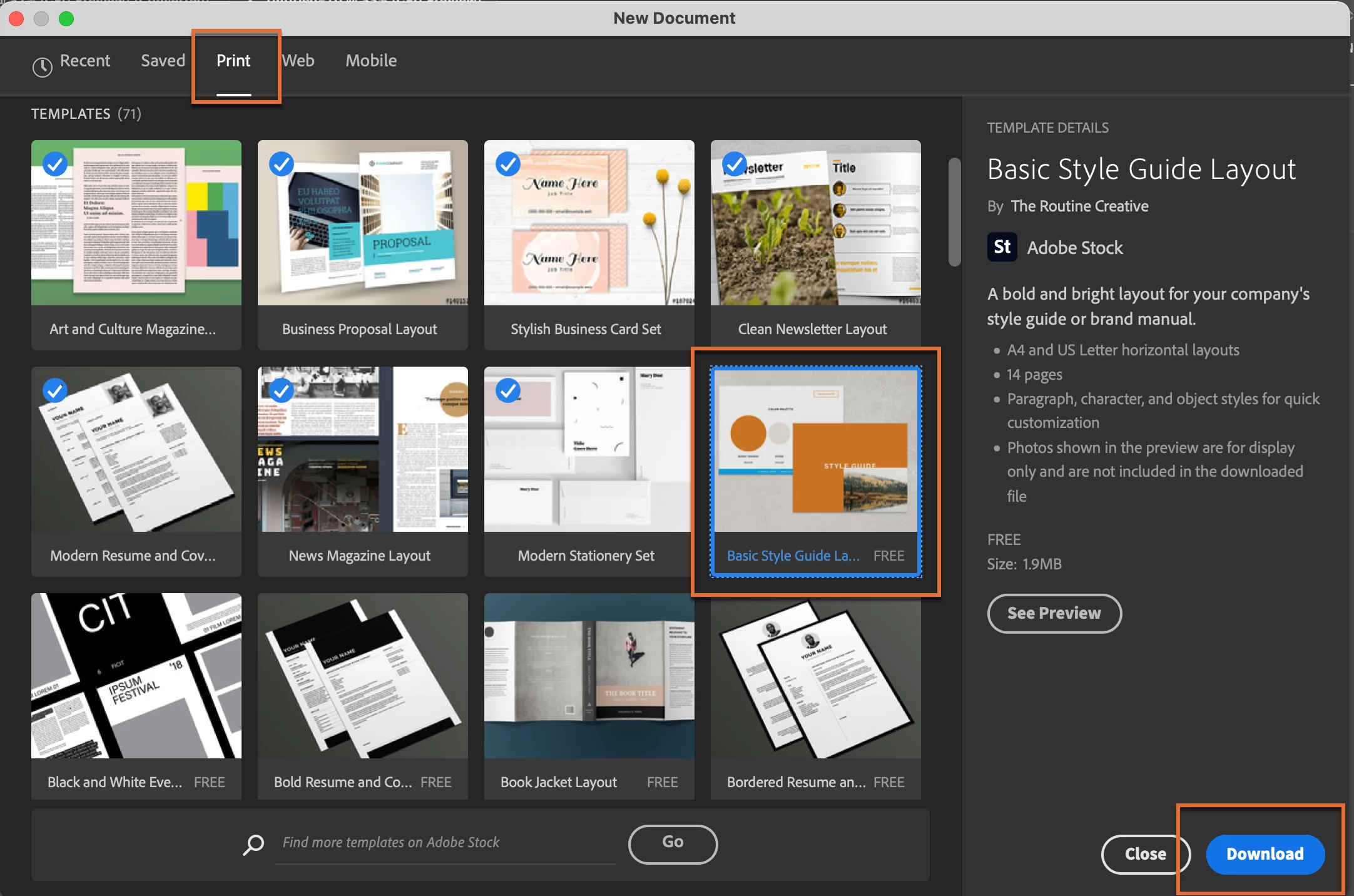The width and height of the screenshot is (1354, 896).
Task: Click the Adobe Stock St logo icon
Action: pyautogui.click(x=1002, y=247)
